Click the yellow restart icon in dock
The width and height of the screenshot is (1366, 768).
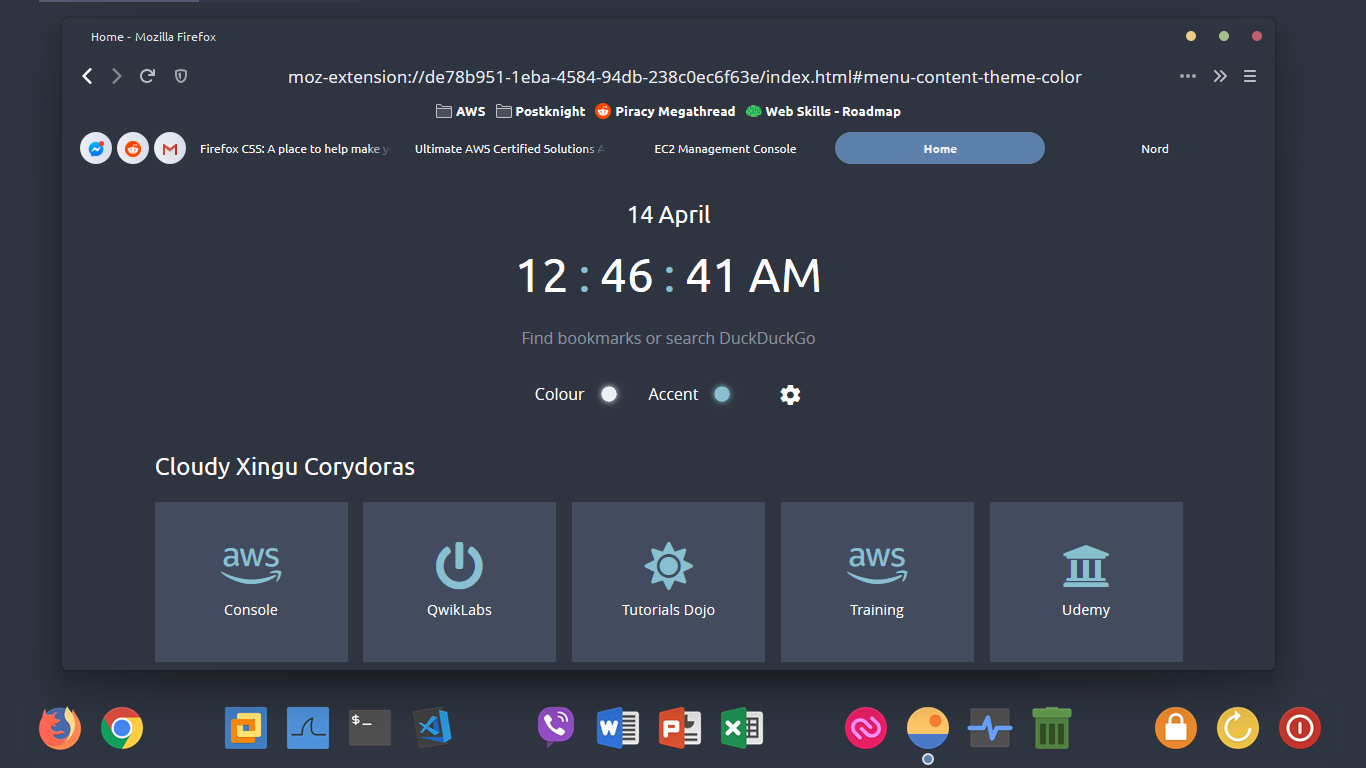point(1238,728)
